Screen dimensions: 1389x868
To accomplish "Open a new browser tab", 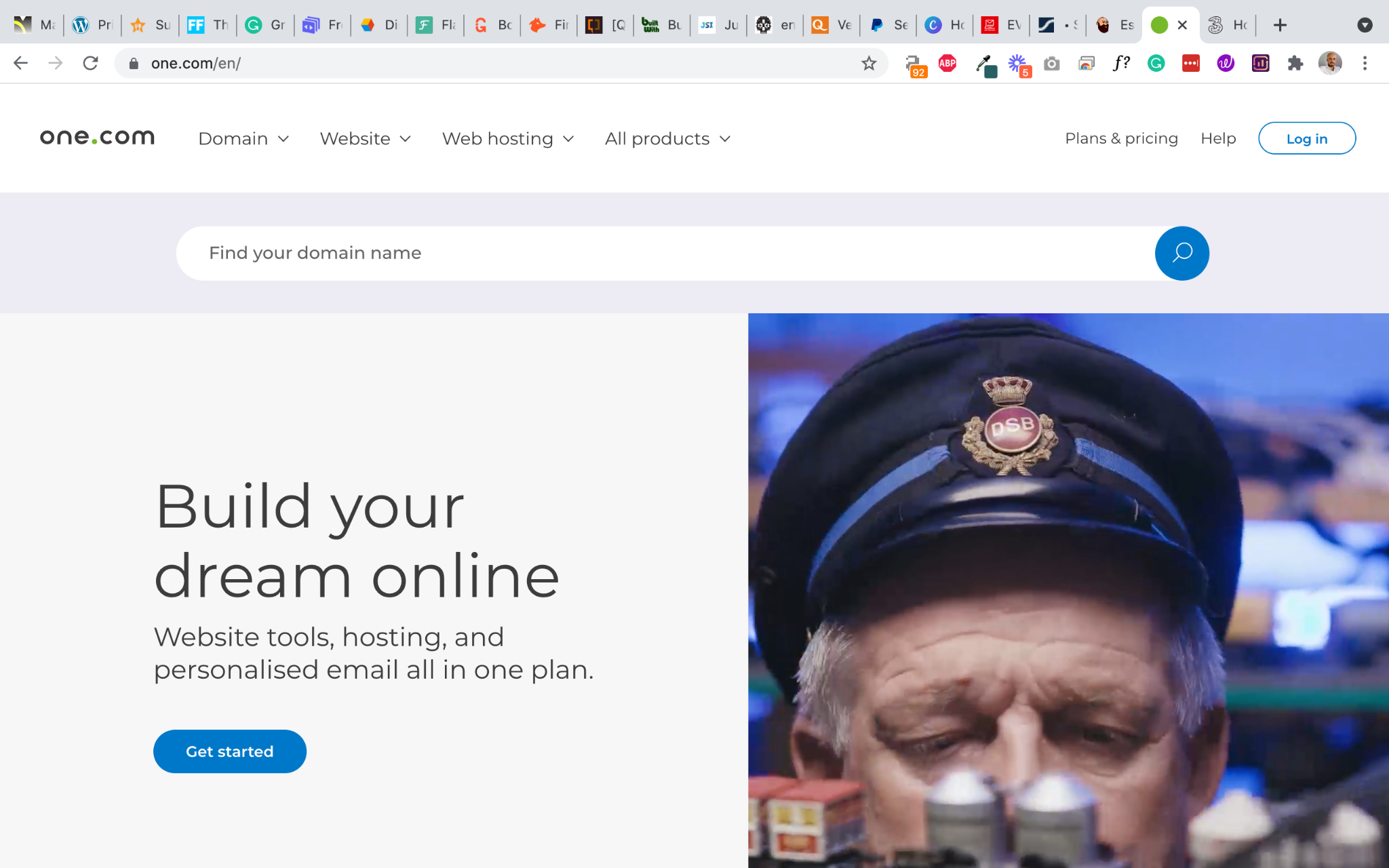I will pyautogui.click(x=1280, y=25).
